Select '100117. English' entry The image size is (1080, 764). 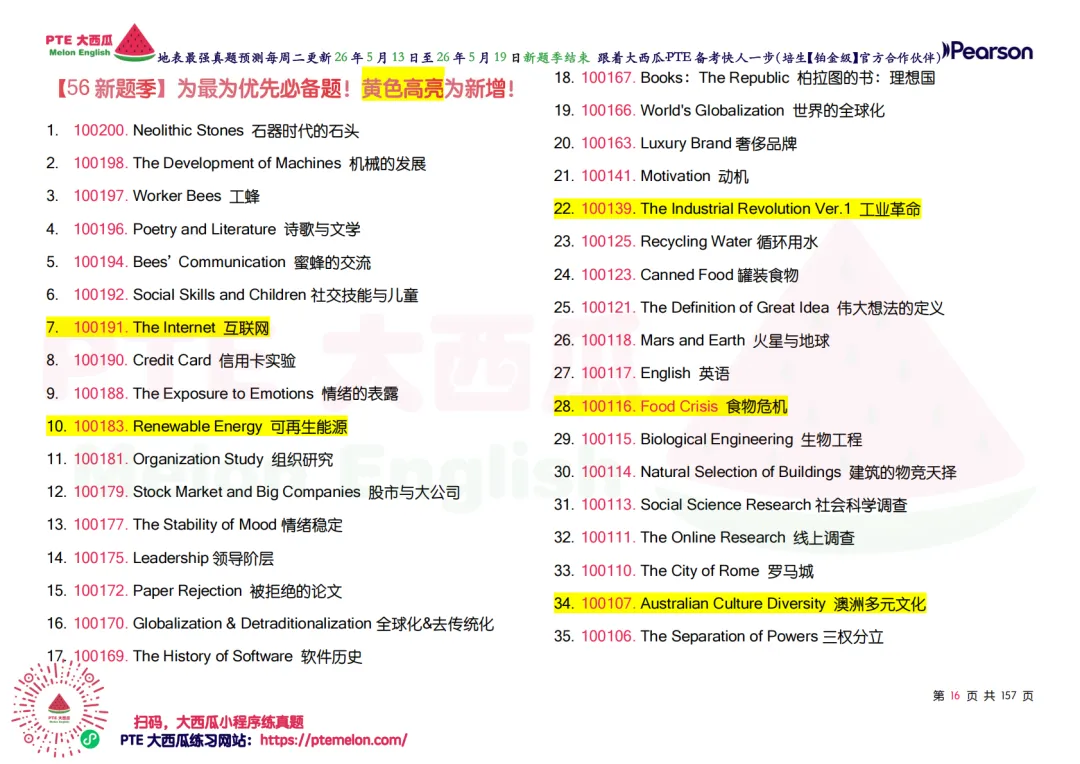point(641,373)
